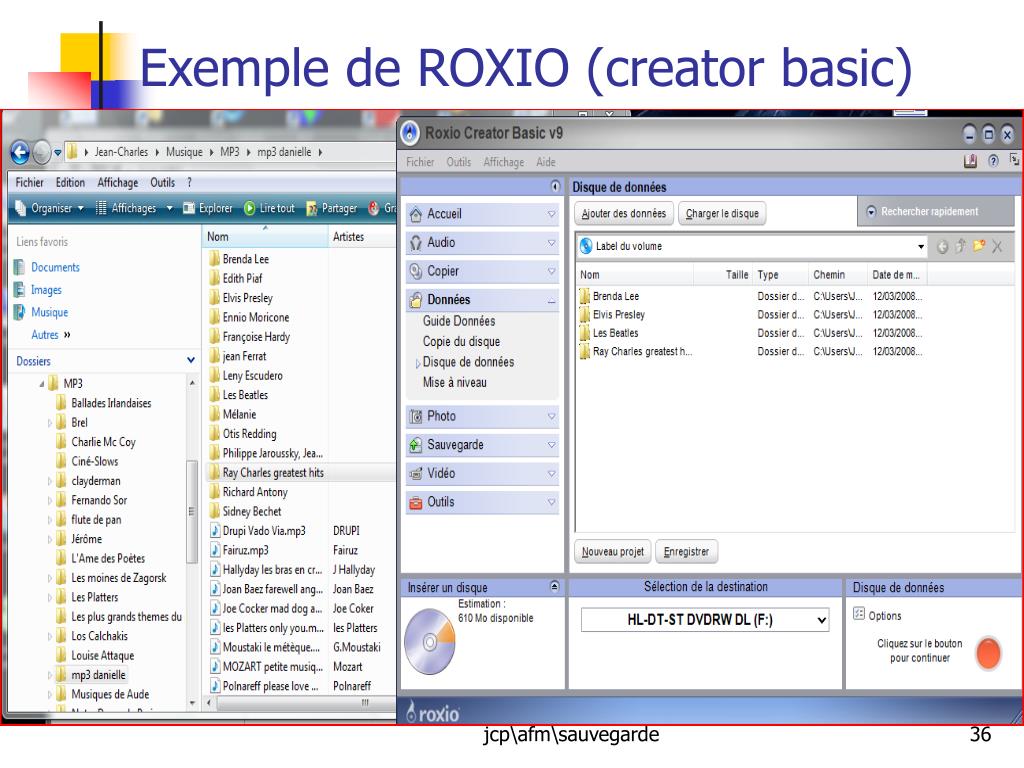Click the Explorer Back arrow button
Image resolution: width=1024 pixels, height=768 pixels.
tap(20, 152)
